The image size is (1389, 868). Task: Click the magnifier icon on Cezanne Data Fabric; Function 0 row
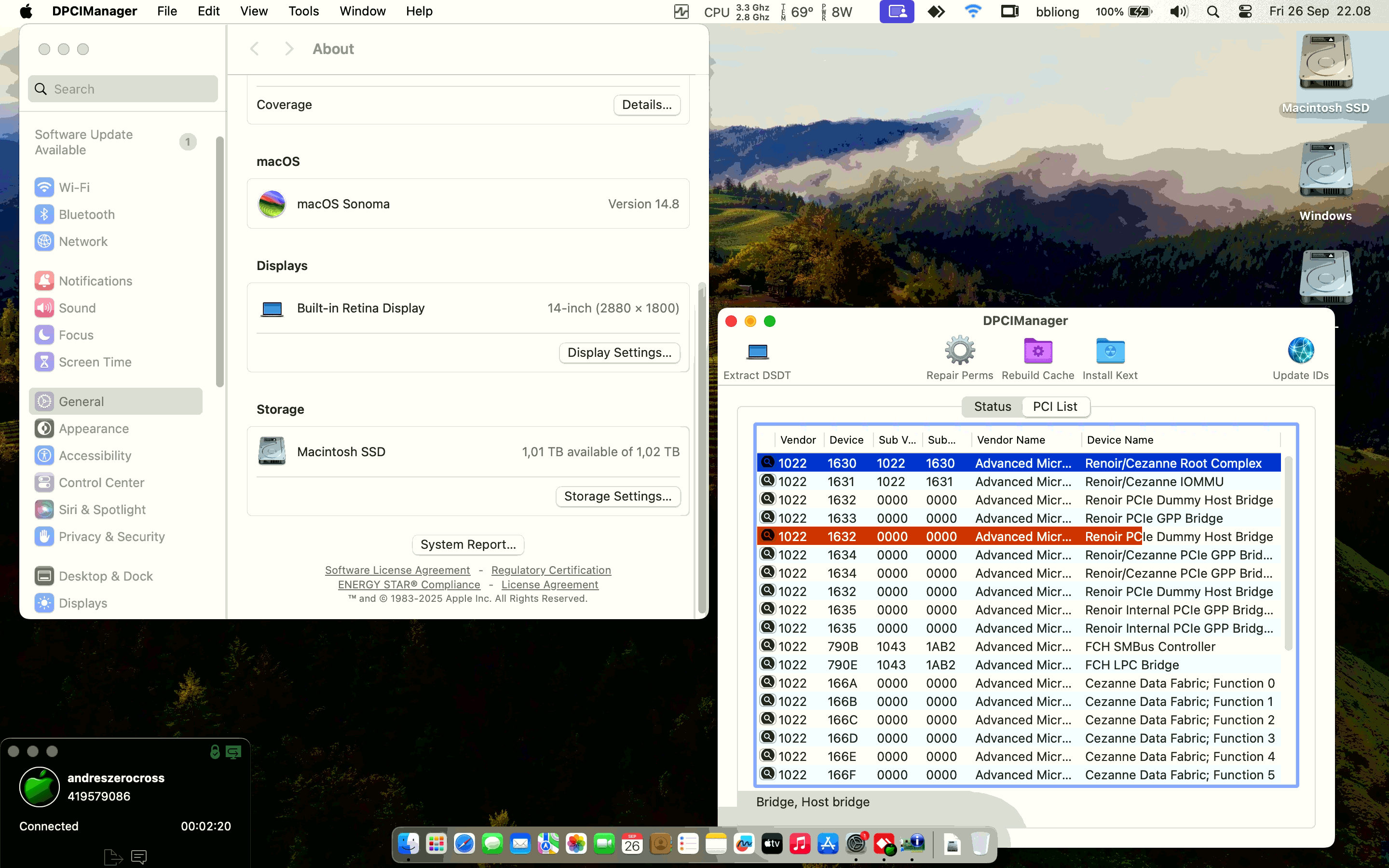[x=767, y=682]
